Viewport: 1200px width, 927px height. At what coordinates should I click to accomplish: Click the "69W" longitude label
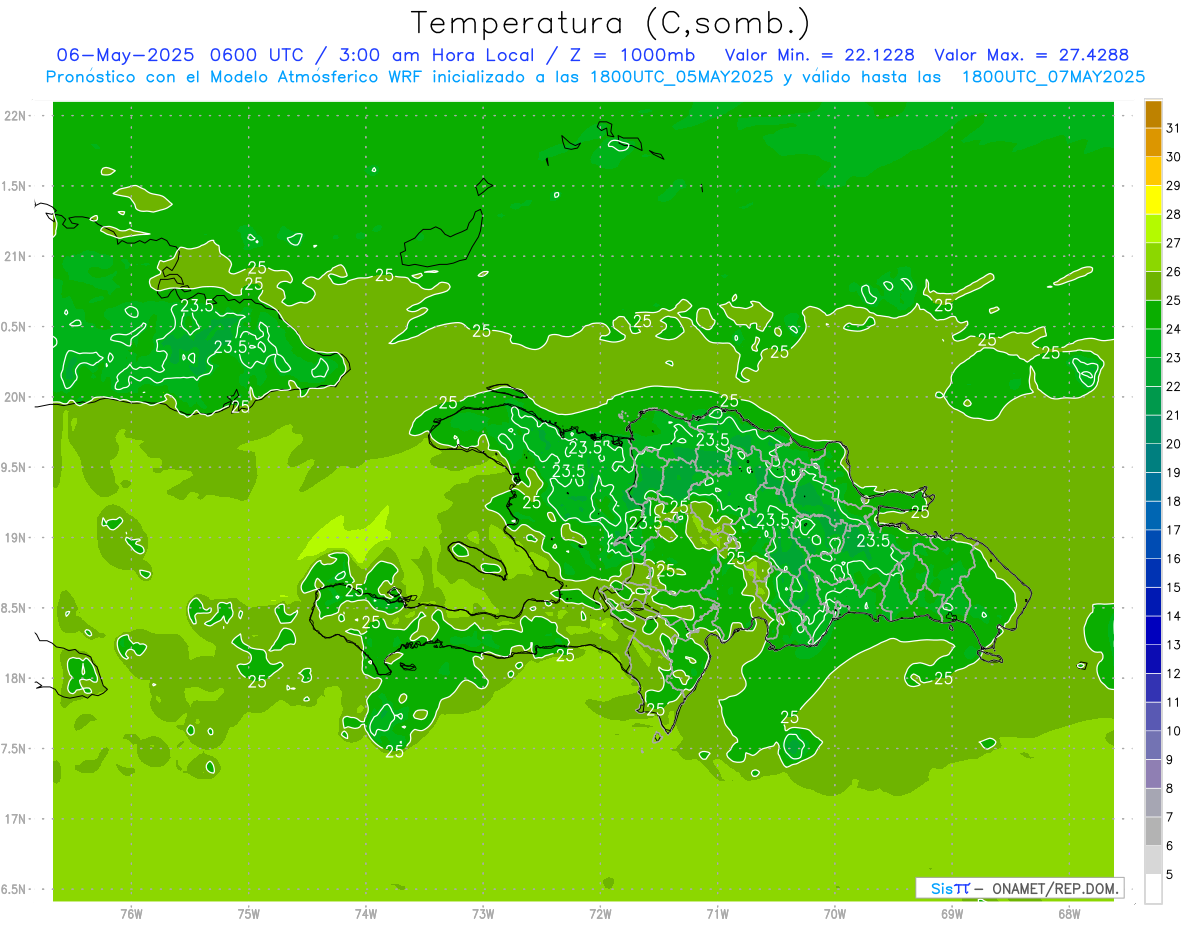(952, 914)
